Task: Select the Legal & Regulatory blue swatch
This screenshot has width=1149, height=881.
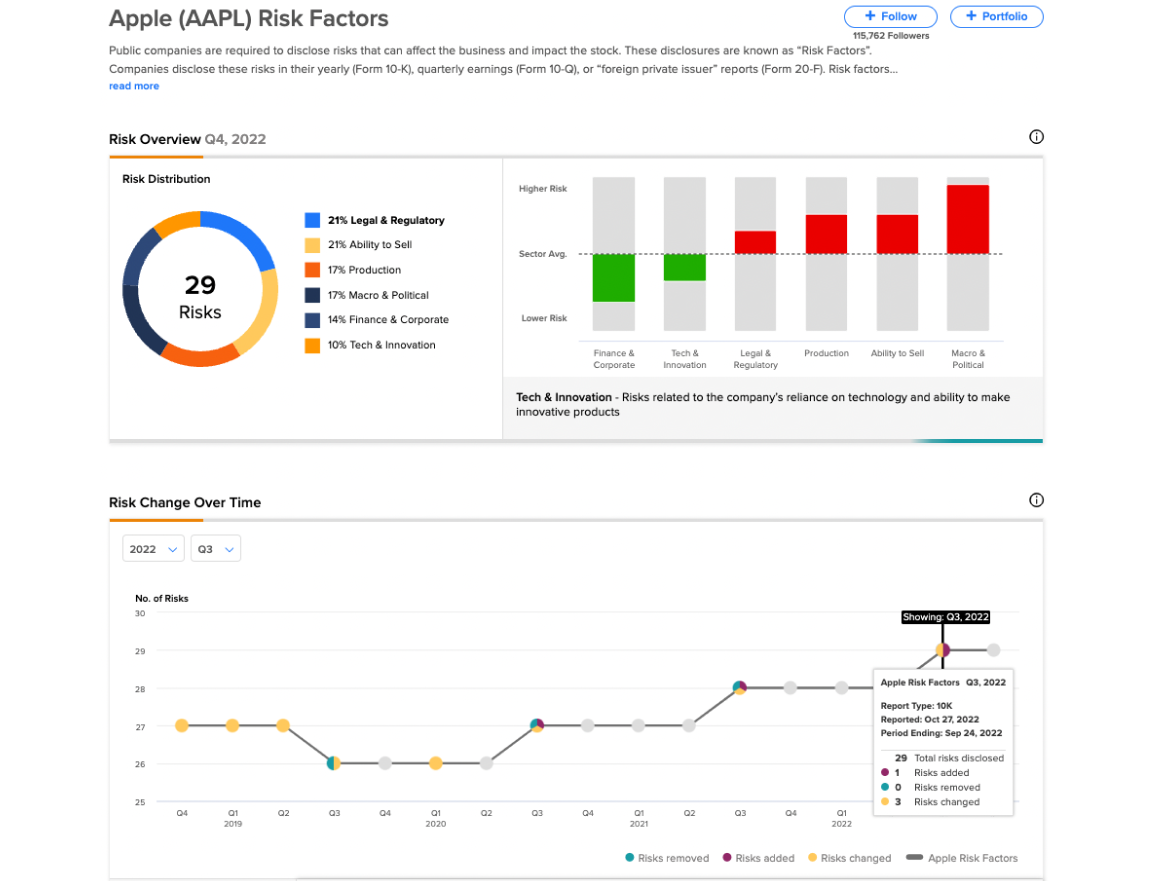Action: pyautogui.click(x=312, y=220)
